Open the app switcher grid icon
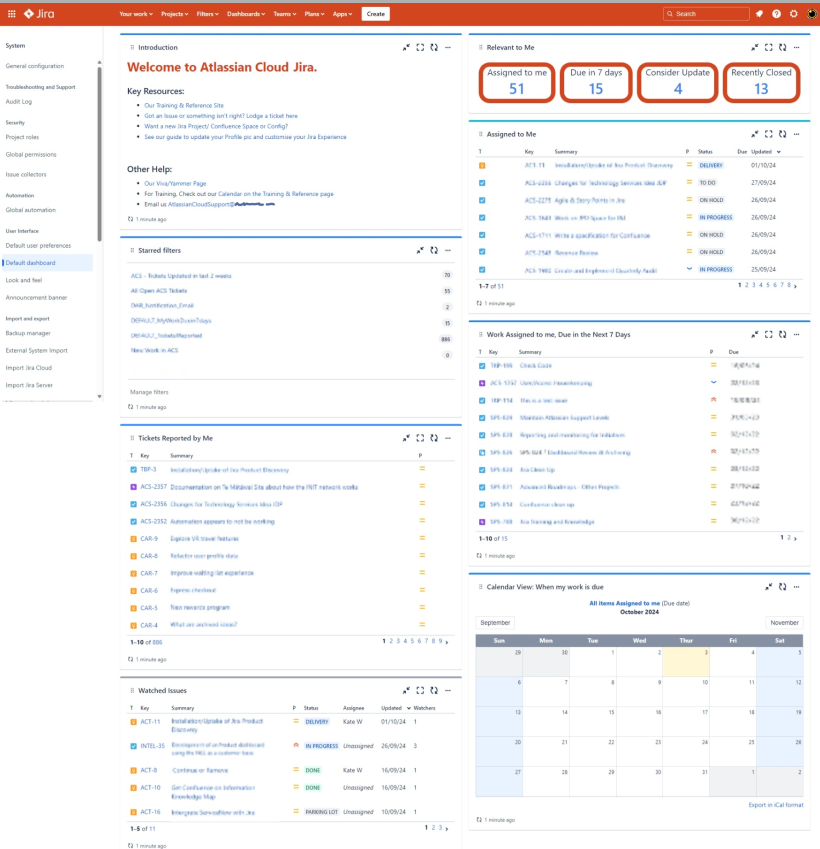 (11, 14)
